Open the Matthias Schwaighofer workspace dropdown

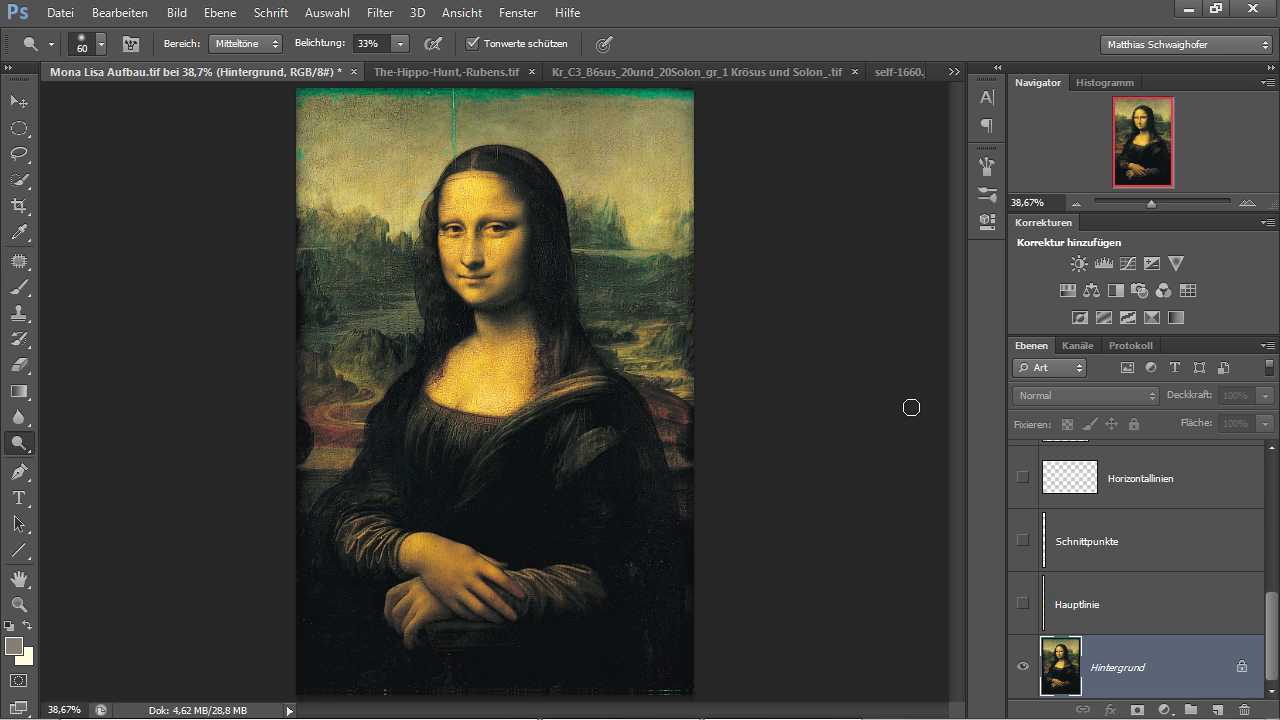[1186, 45]
